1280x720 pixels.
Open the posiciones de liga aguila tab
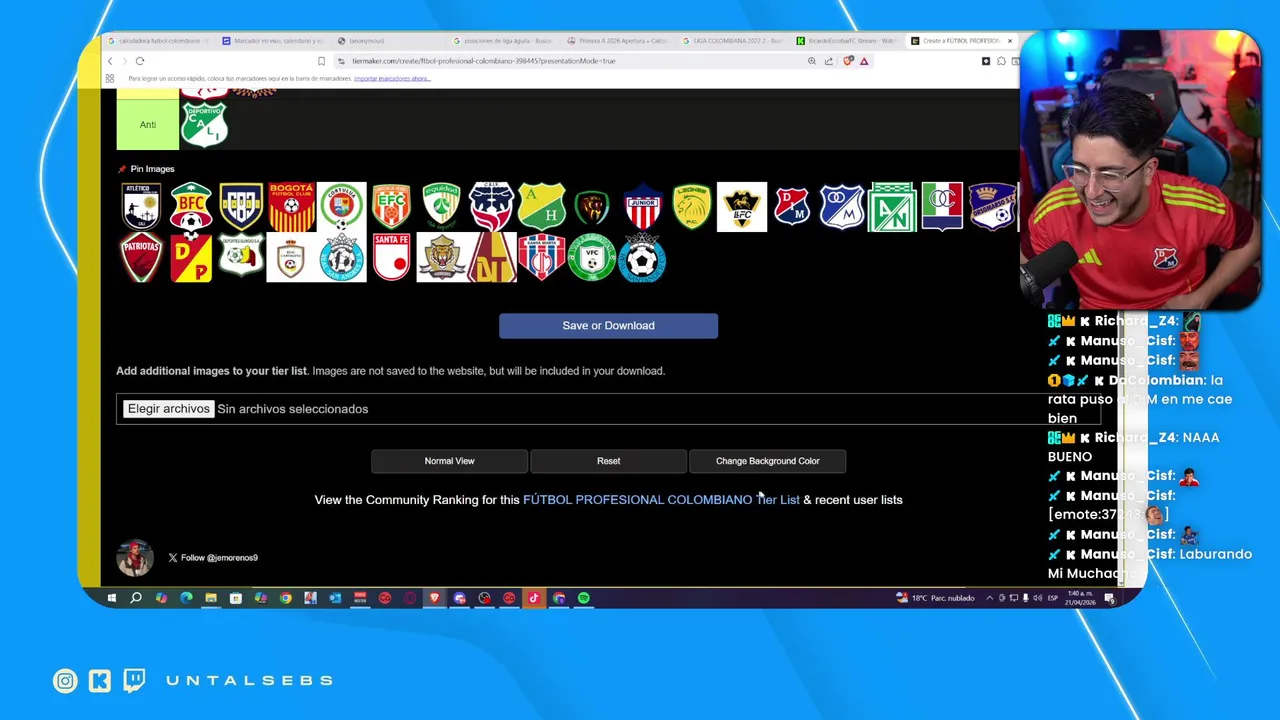(501, 41)
